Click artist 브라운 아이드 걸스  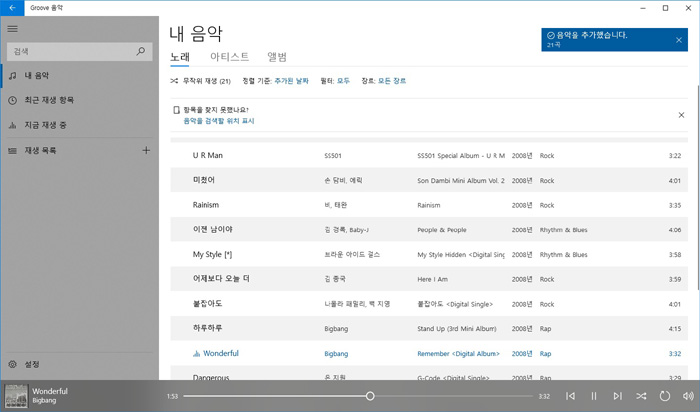pyautogui.click(x=352, y=254)
